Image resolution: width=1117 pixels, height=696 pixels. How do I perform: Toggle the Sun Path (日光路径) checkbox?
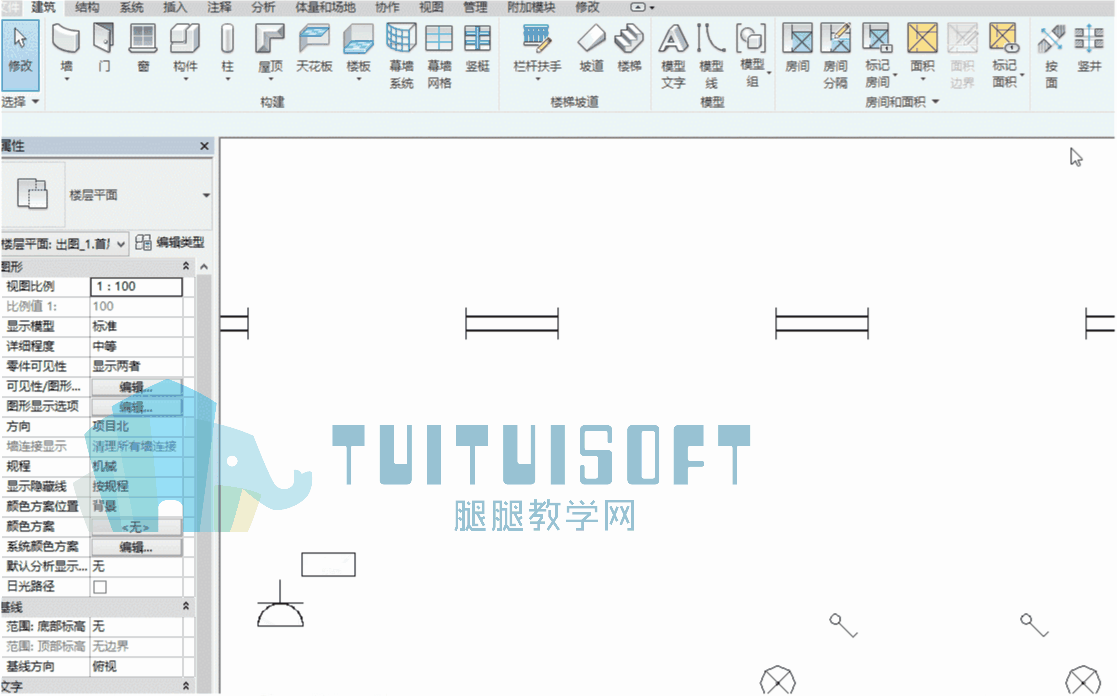(x=100, y=587)
